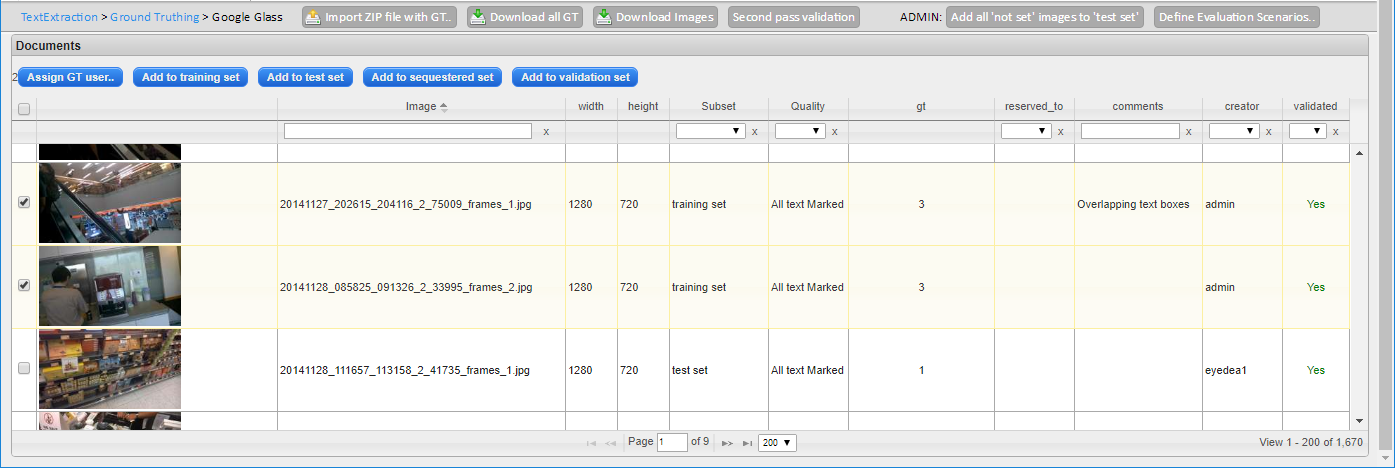1395x468 pixels.
Task: Sort by the Image column header
Action: click(x=421, y=107)
